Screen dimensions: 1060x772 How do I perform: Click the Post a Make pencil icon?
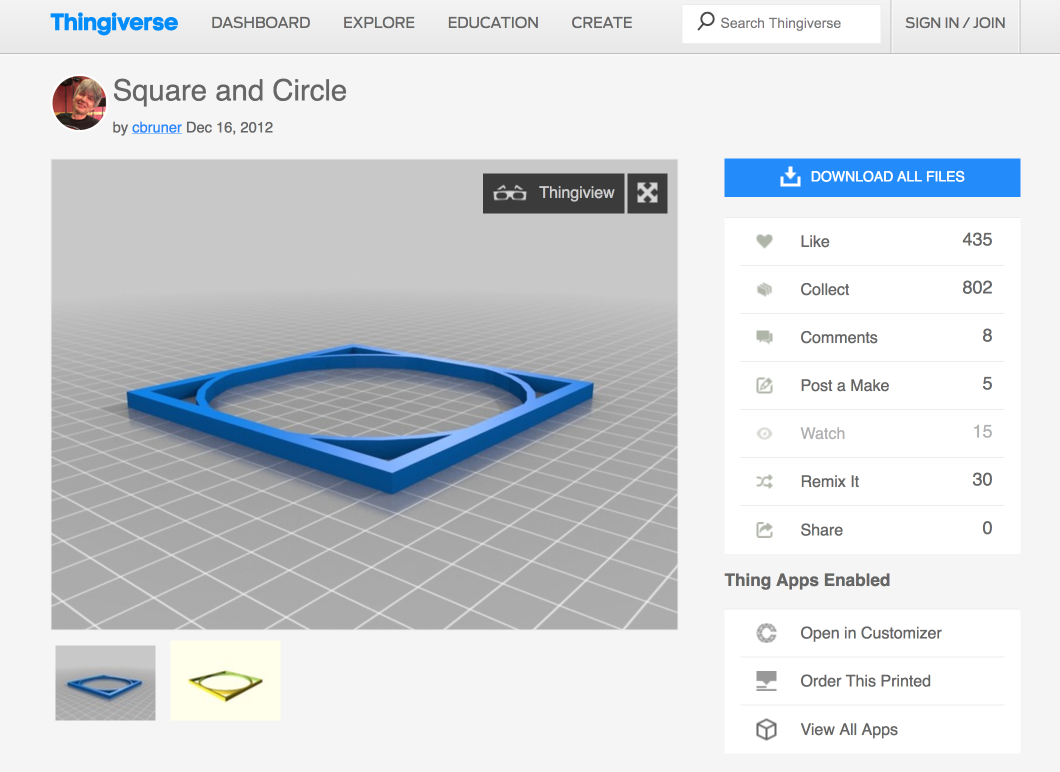pos(764,385)
